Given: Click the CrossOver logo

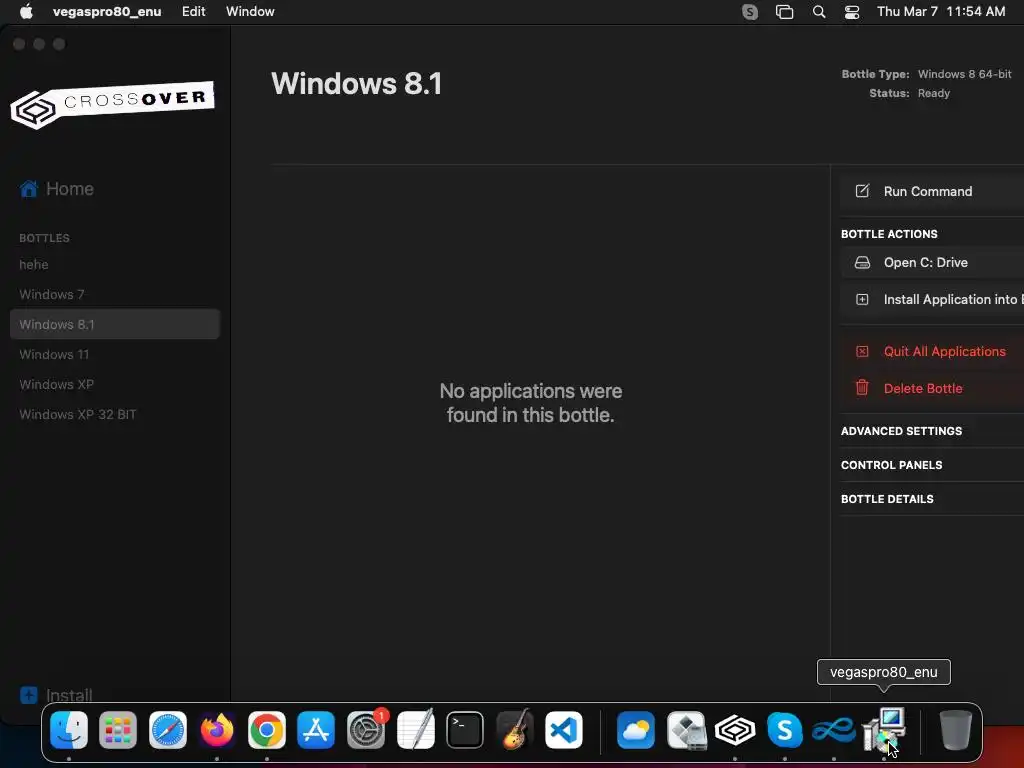Looking at the screenshot, I should [112, 104].
